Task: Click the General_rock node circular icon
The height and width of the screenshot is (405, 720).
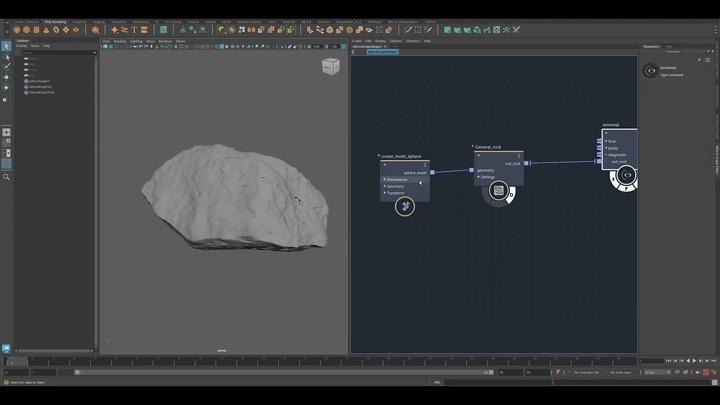Action: click(x=499, y=191)
